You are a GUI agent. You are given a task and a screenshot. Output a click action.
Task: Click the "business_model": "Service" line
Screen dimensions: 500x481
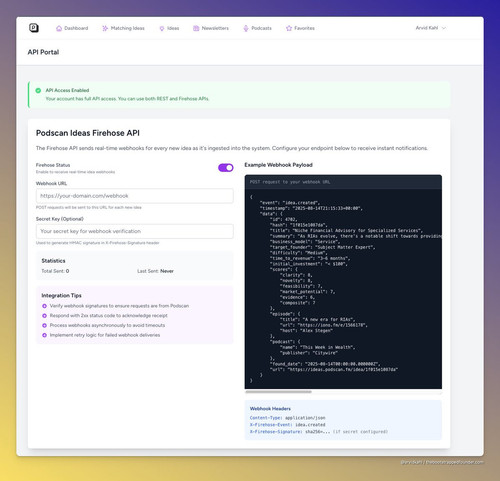coord(305,242)
